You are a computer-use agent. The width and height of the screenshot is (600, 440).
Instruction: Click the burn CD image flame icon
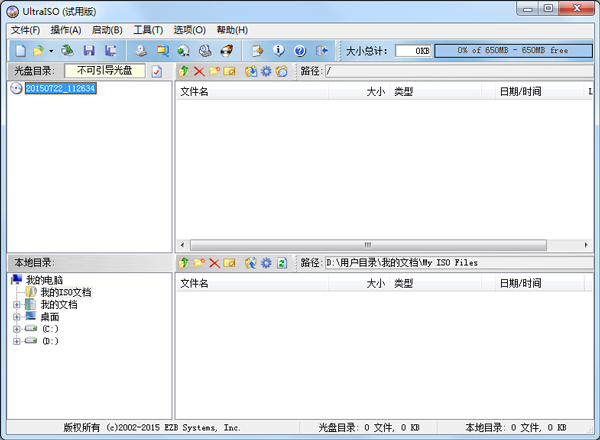point(227,50)
